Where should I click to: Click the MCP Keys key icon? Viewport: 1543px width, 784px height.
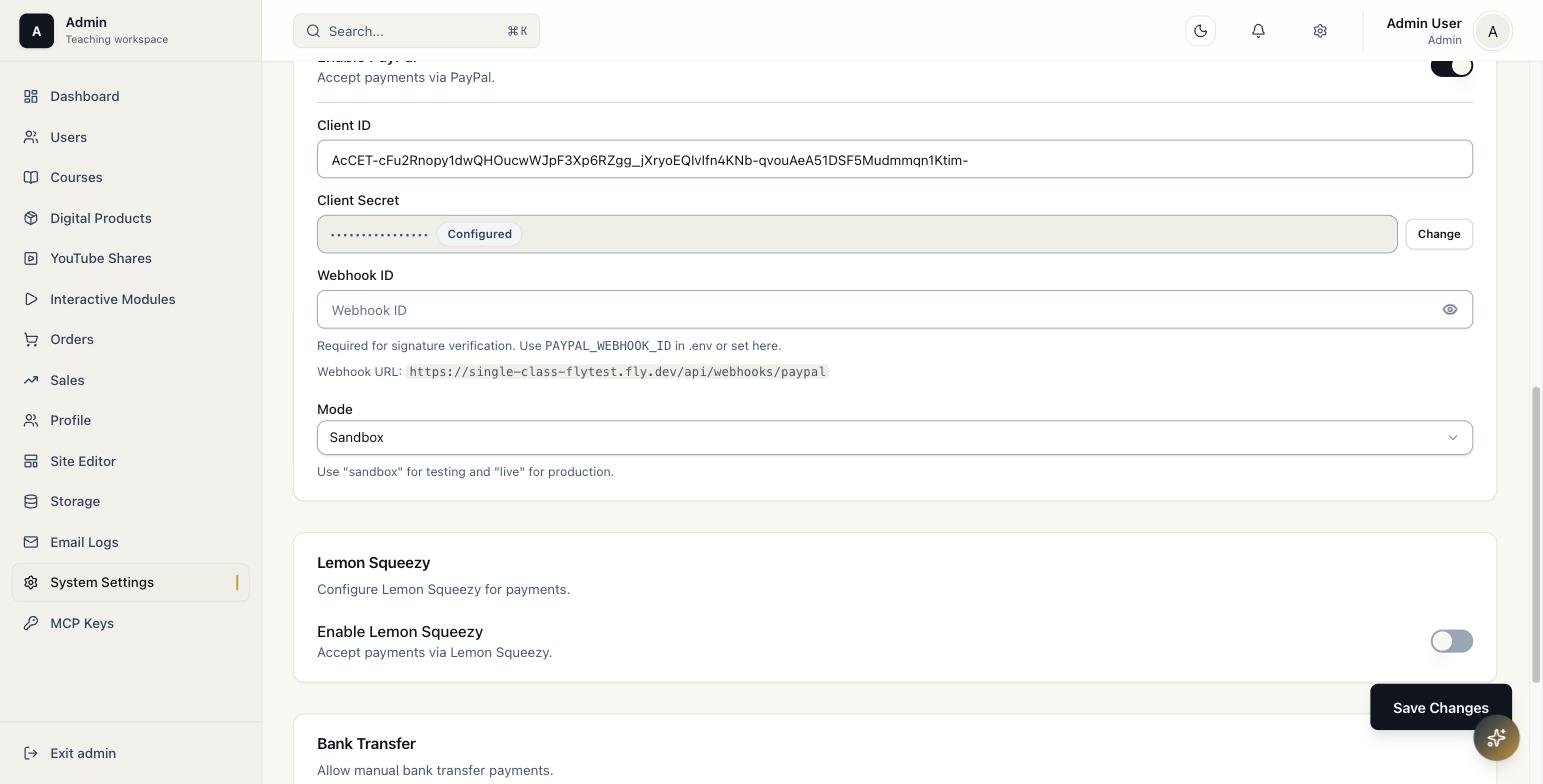click(x=31, y=623)
